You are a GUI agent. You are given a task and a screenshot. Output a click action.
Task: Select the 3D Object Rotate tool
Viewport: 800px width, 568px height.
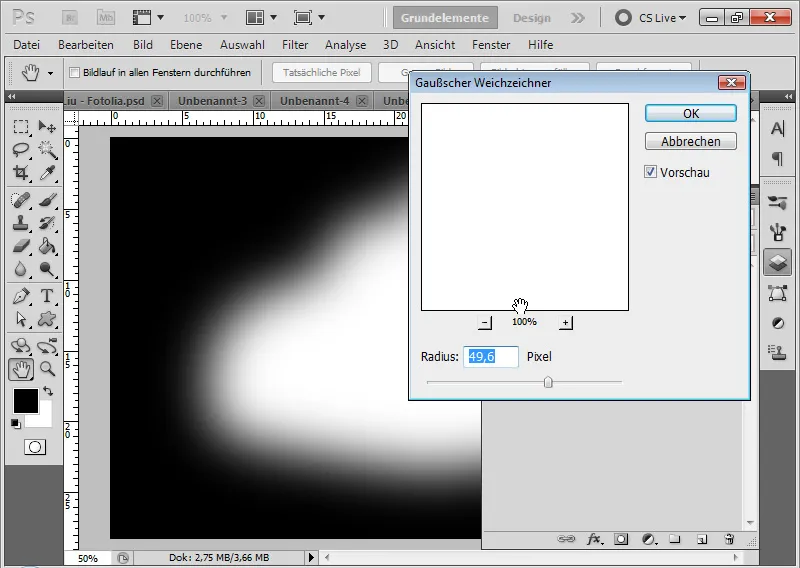21,346
